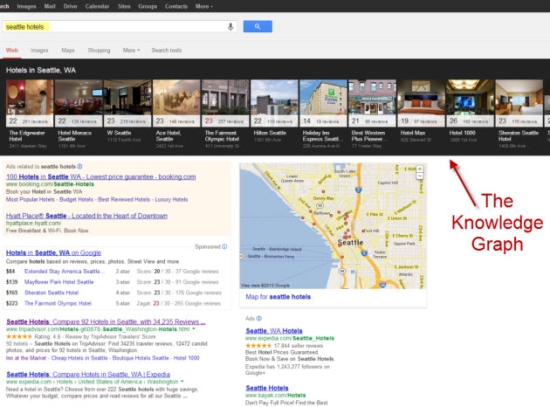This screenshot has width=550, height=407.
Task: Select The Fairmont Olympic Hotel thumbnail
Action: [x=226, y=103]
